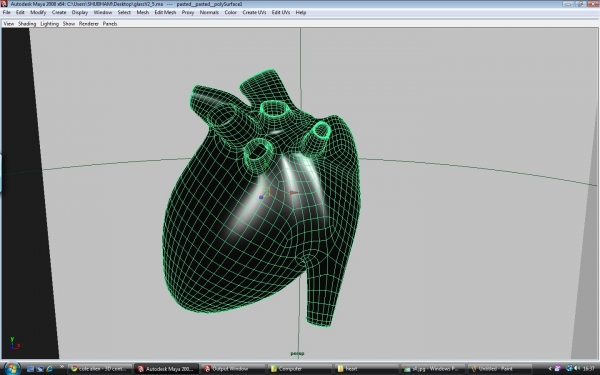Click the blue Z-axis manipulator handle
The width and height of the screenshot is (600, 375).
261,197
